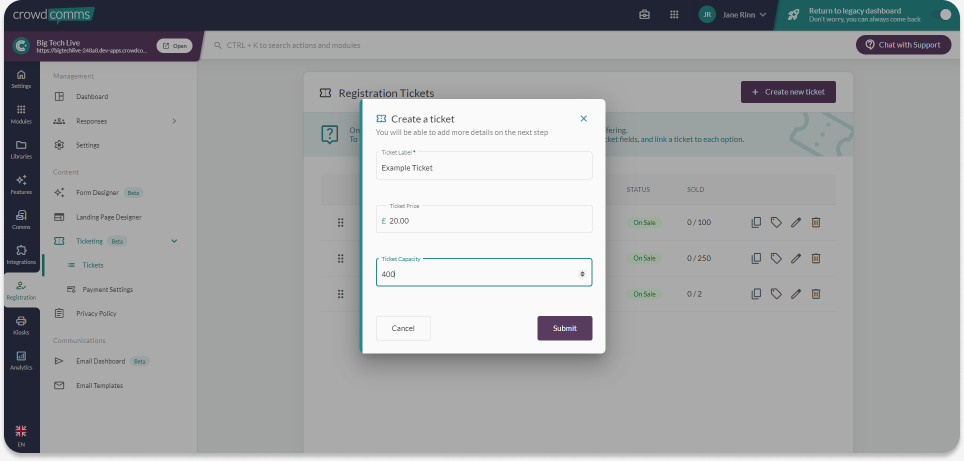Submit the new ticket form
964x461 pixels.
click(x=564, y=328)
